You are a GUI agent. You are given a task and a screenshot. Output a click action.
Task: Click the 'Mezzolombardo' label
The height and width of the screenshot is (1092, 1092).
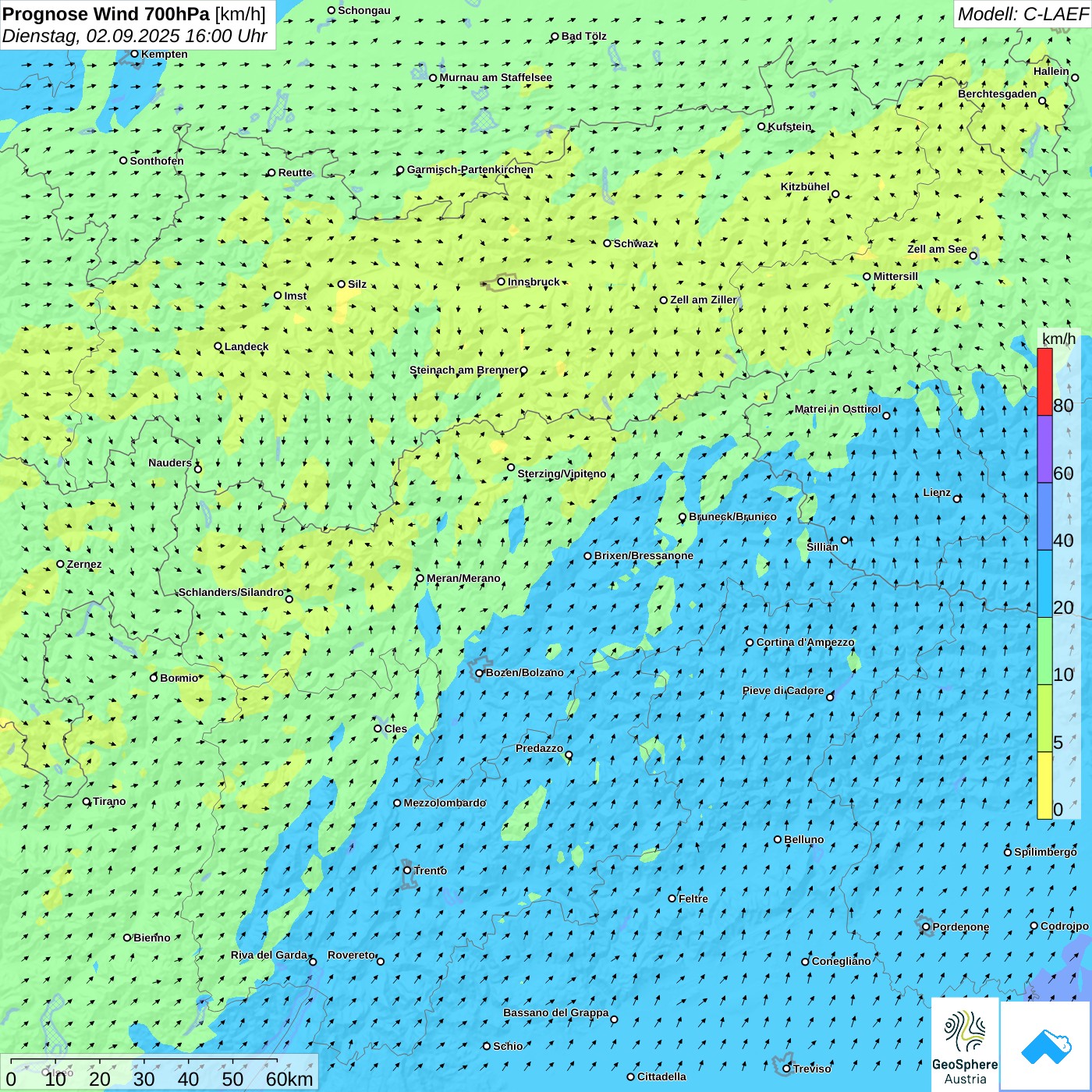coord(445,803)
